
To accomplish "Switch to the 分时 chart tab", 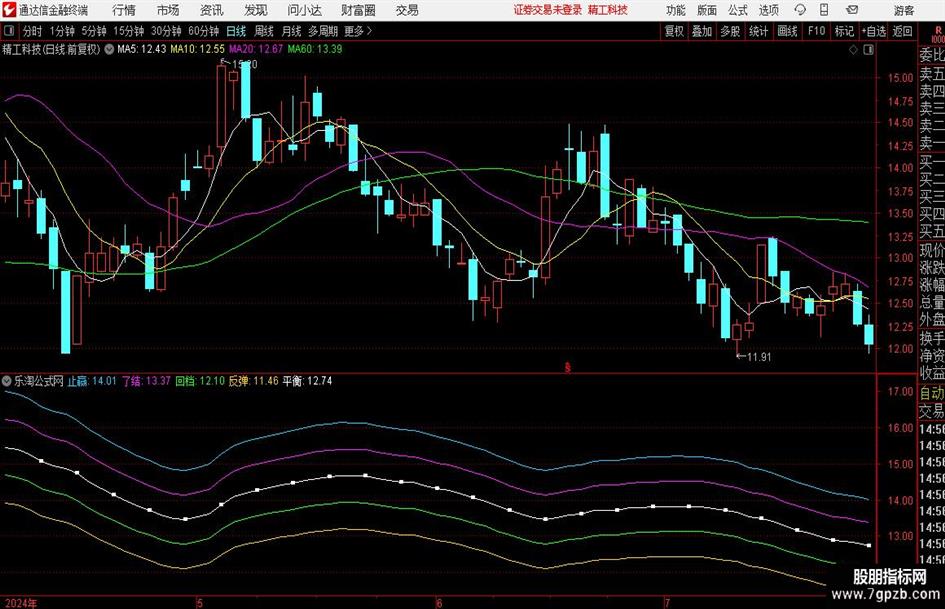I will [x=32, y=31].
